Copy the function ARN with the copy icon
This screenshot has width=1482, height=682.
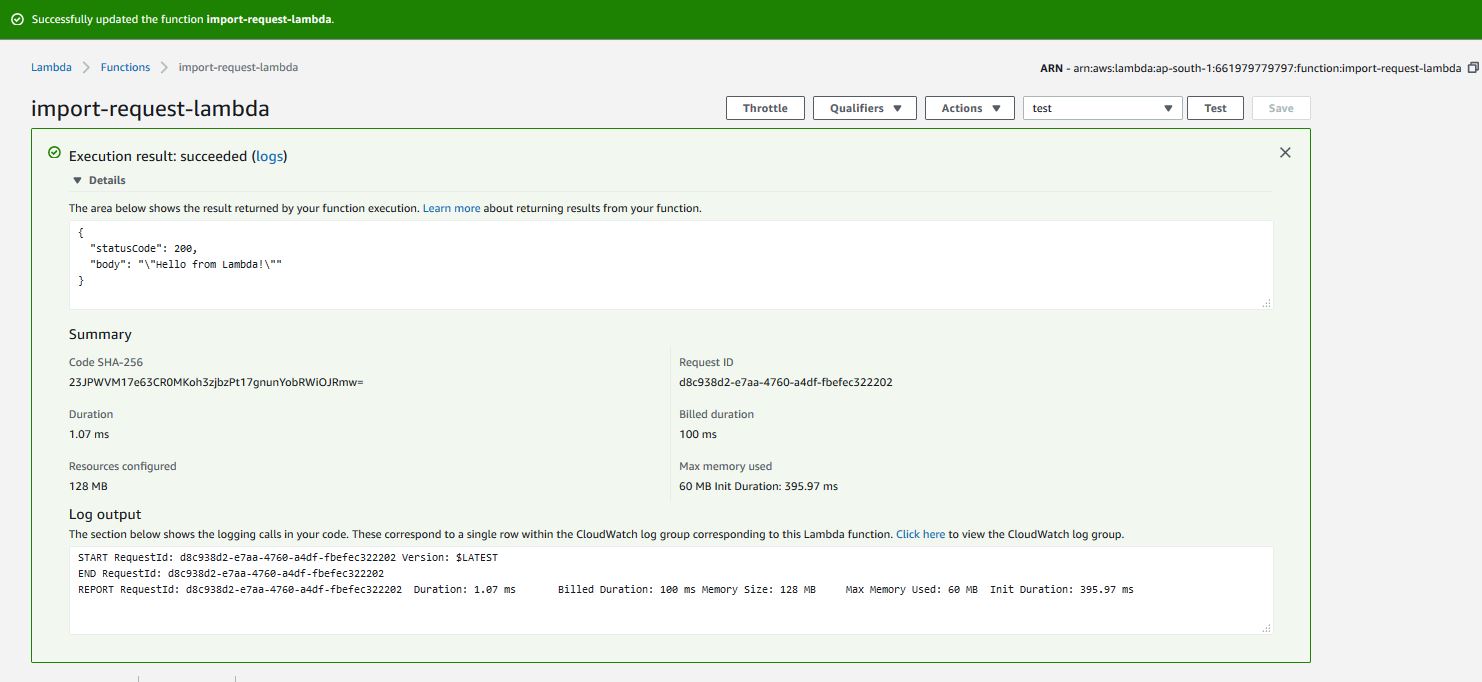pyautogui.click(x=1472, y=68)
